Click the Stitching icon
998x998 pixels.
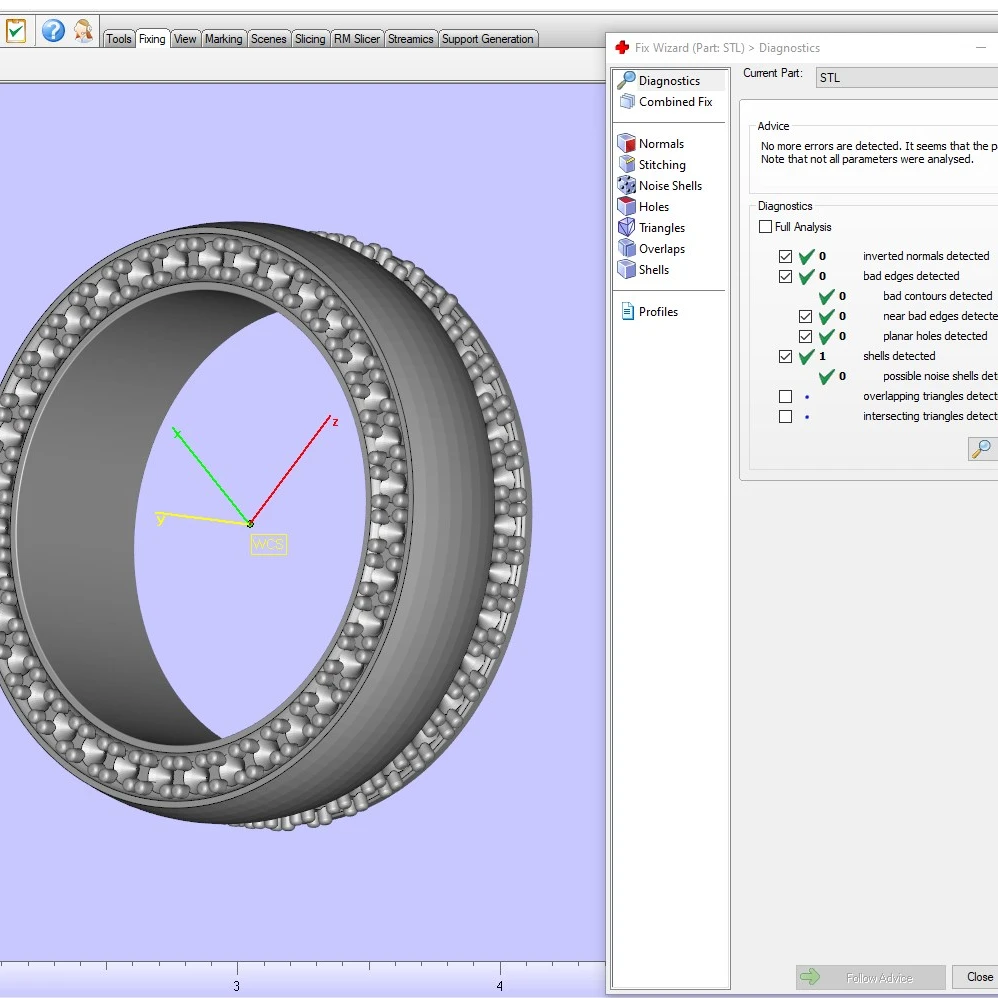(x=626, y=164)
